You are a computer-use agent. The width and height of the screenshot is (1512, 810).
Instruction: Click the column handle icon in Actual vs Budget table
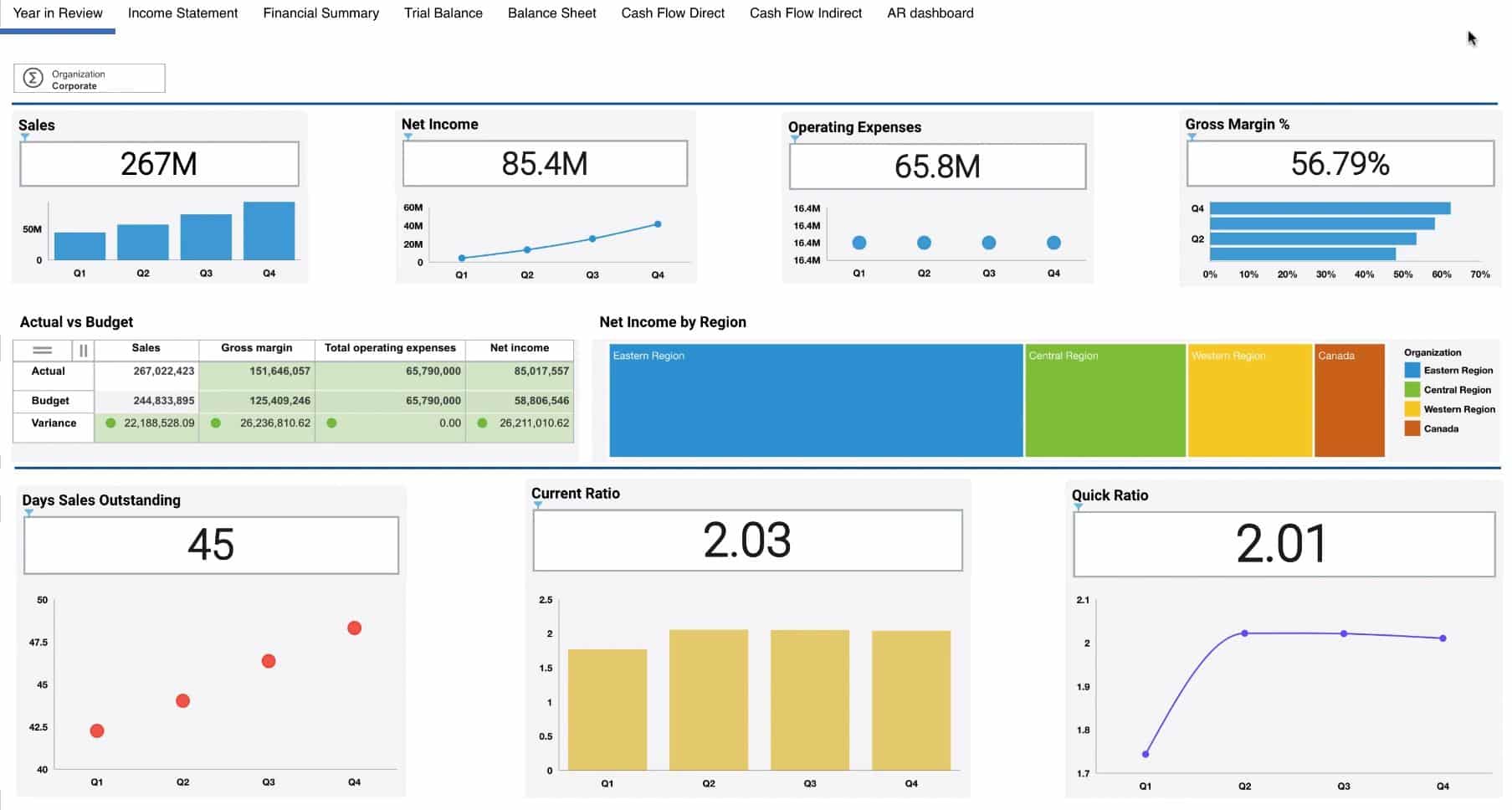point(83,350)
